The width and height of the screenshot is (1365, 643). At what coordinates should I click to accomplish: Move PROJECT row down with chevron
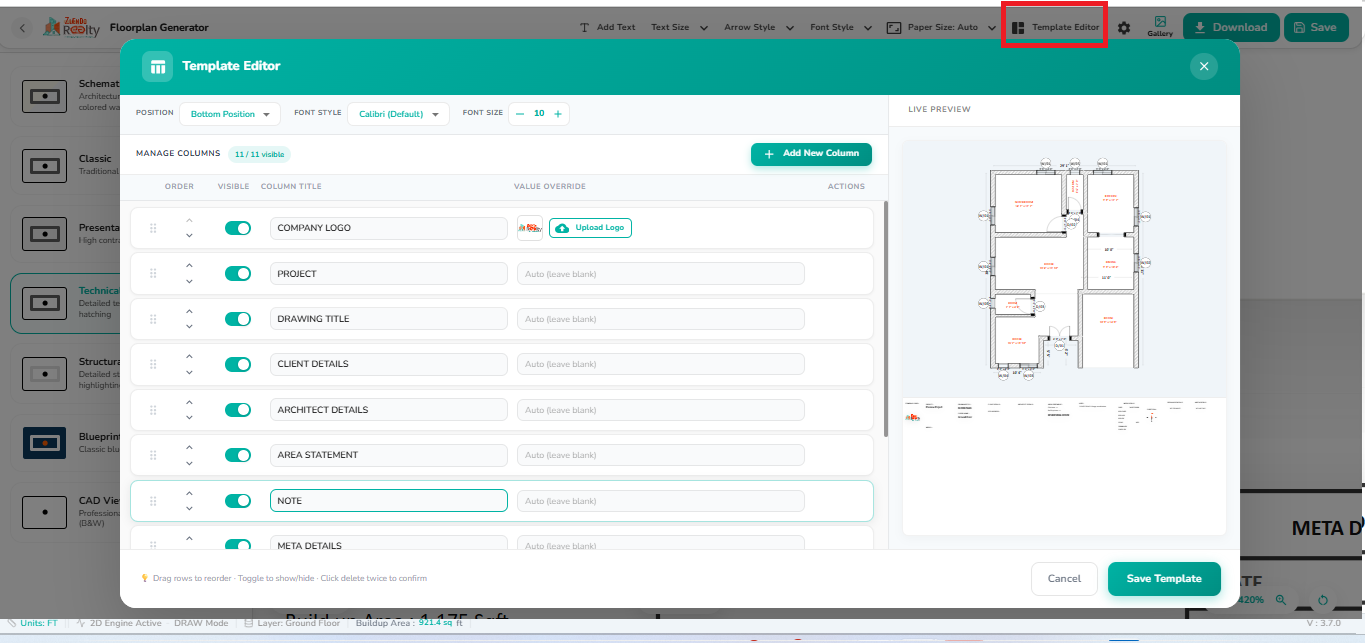[189, 282]
